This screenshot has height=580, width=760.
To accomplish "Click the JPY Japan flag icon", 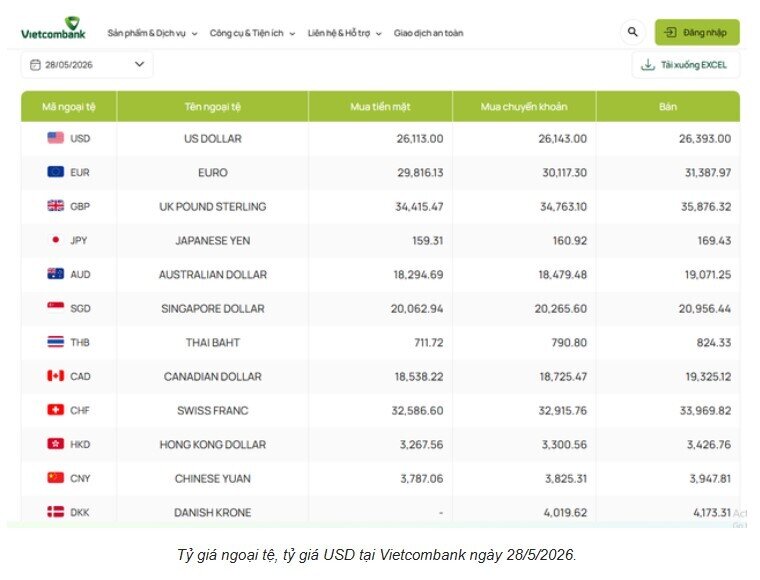I will (x=56, y=240).
